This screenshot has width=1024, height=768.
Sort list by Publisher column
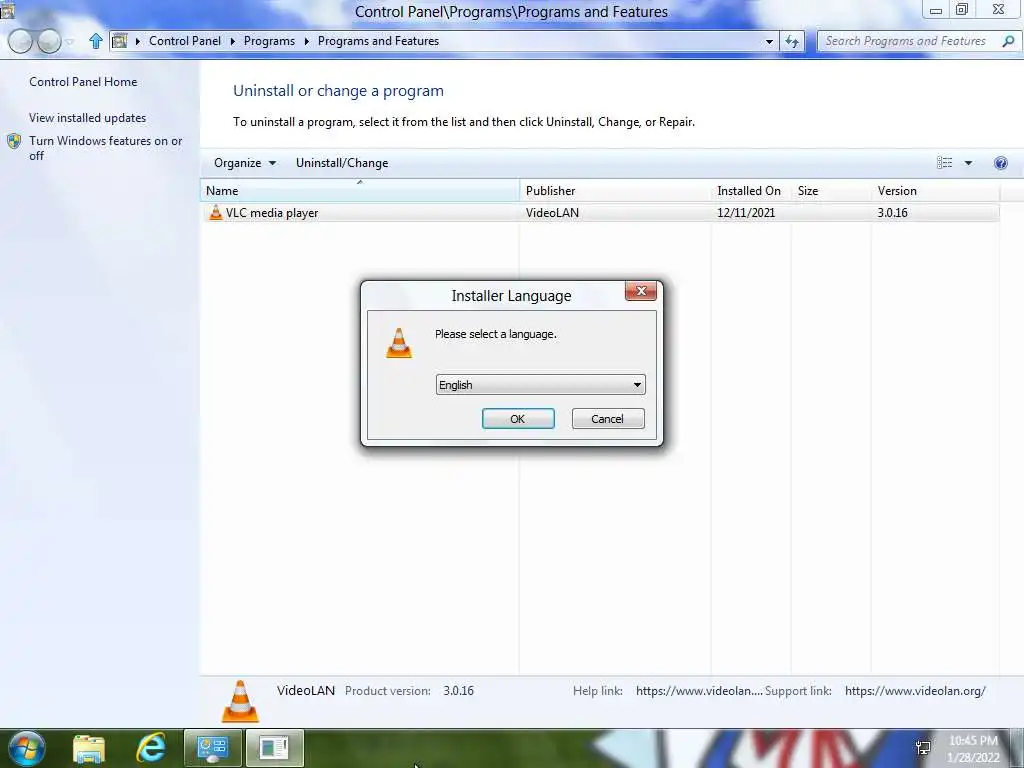click(615, 191)
